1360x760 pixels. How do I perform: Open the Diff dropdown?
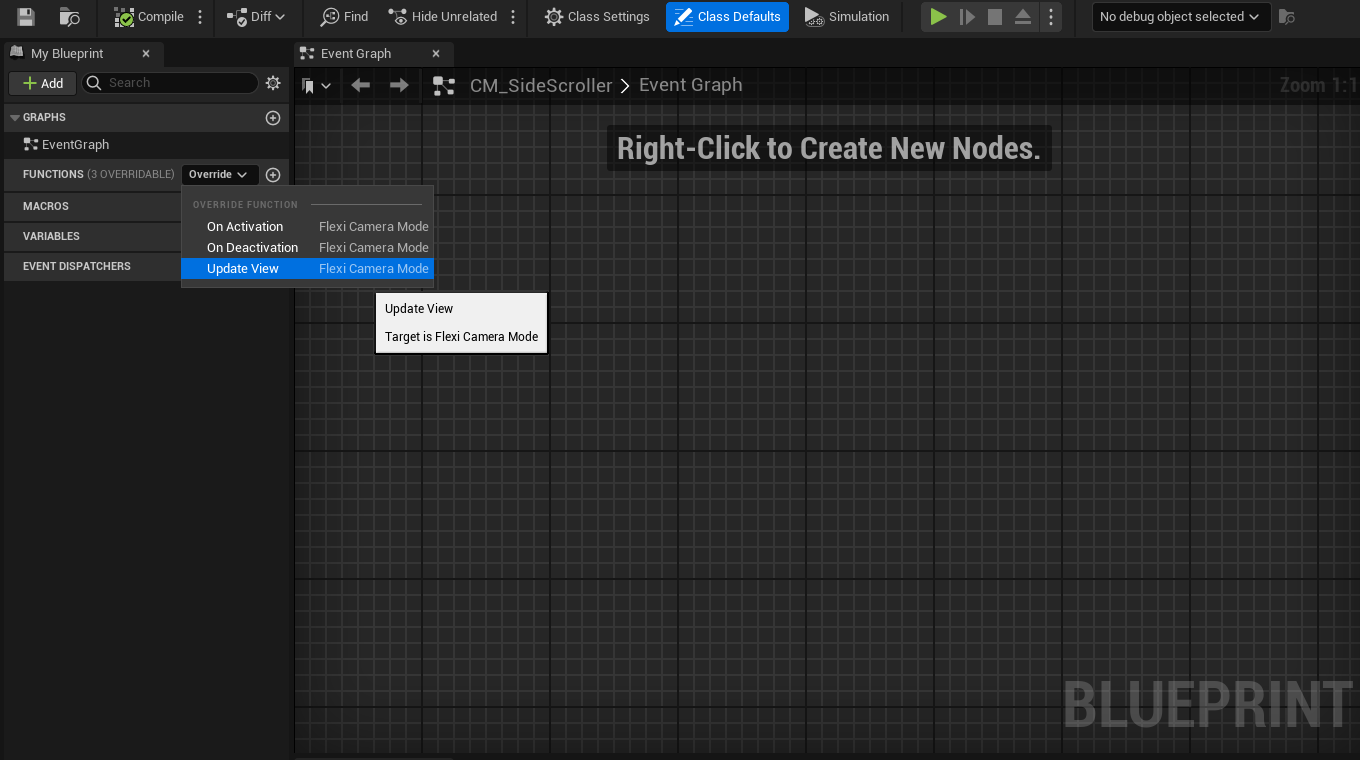[x=256, y=17]
